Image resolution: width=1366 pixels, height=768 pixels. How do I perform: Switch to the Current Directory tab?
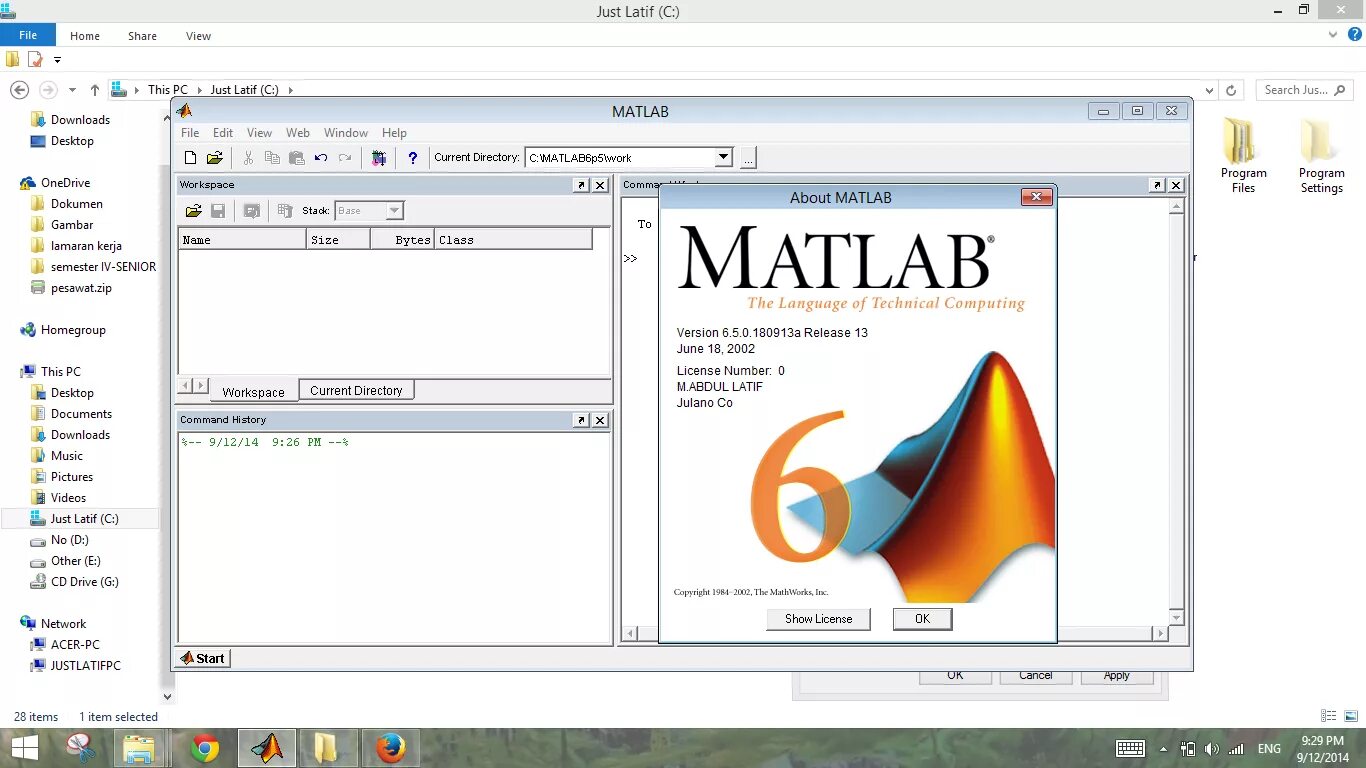pyautogui.click(x=356, y=390)
